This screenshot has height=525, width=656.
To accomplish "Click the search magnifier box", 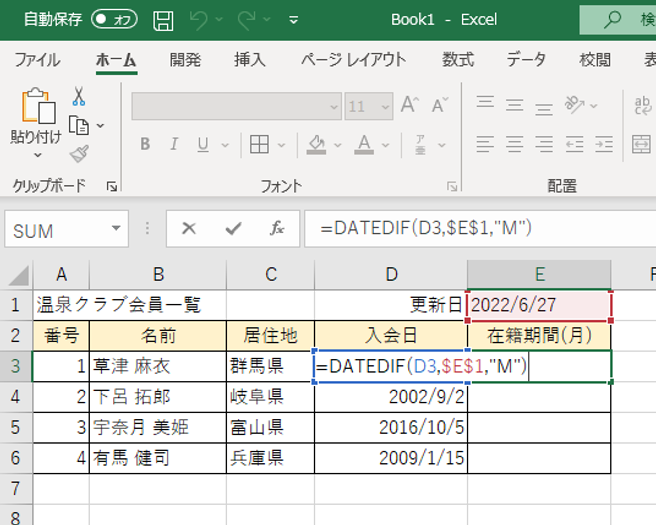I will (x=618, y=19).
